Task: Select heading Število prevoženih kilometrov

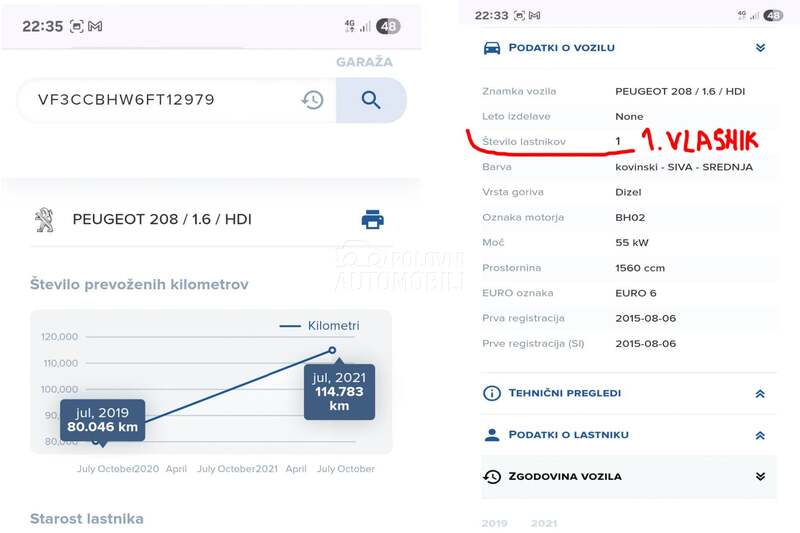Action: click(139, 284)
